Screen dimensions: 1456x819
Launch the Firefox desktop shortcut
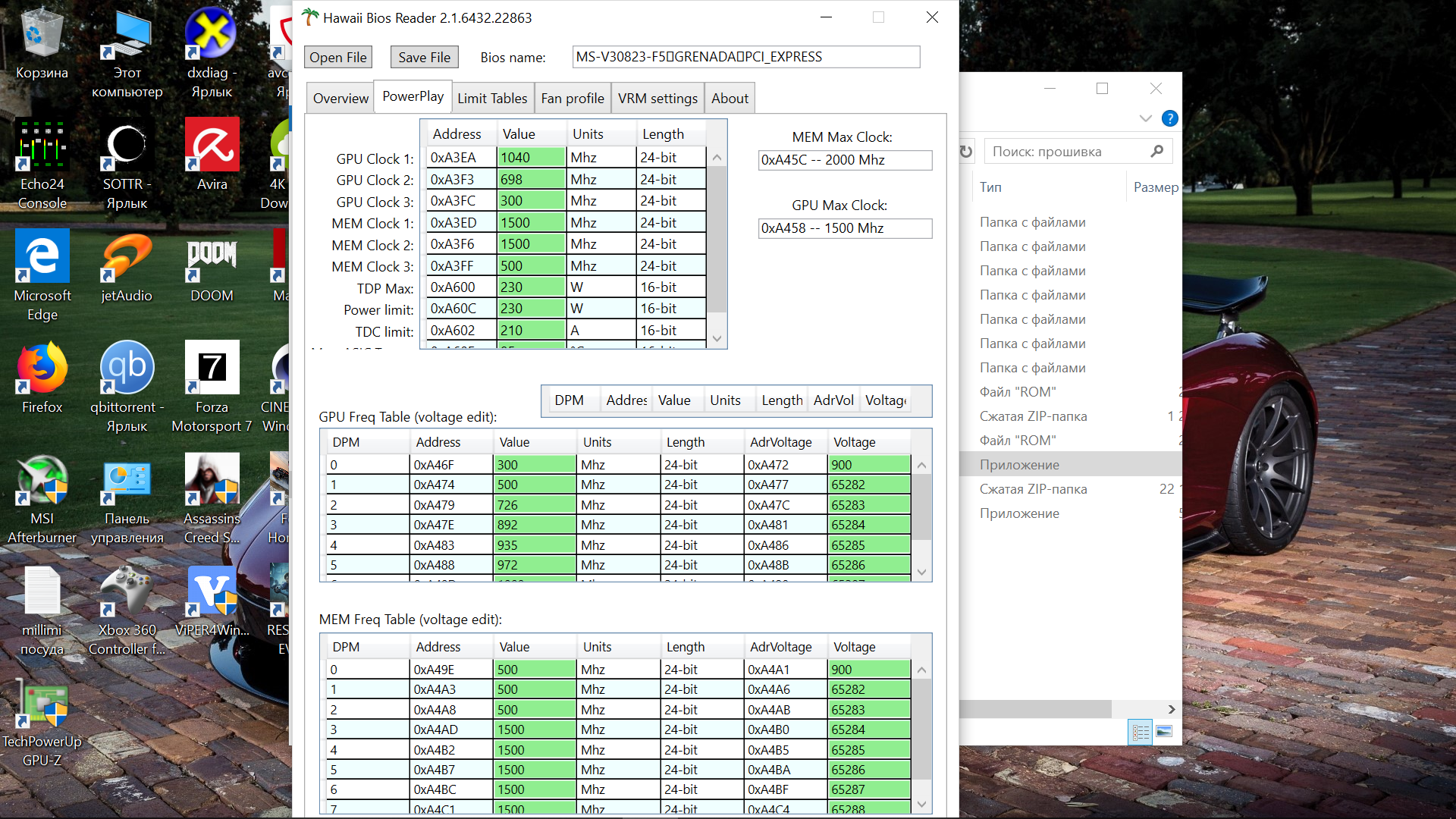click(x=42, y=369)
